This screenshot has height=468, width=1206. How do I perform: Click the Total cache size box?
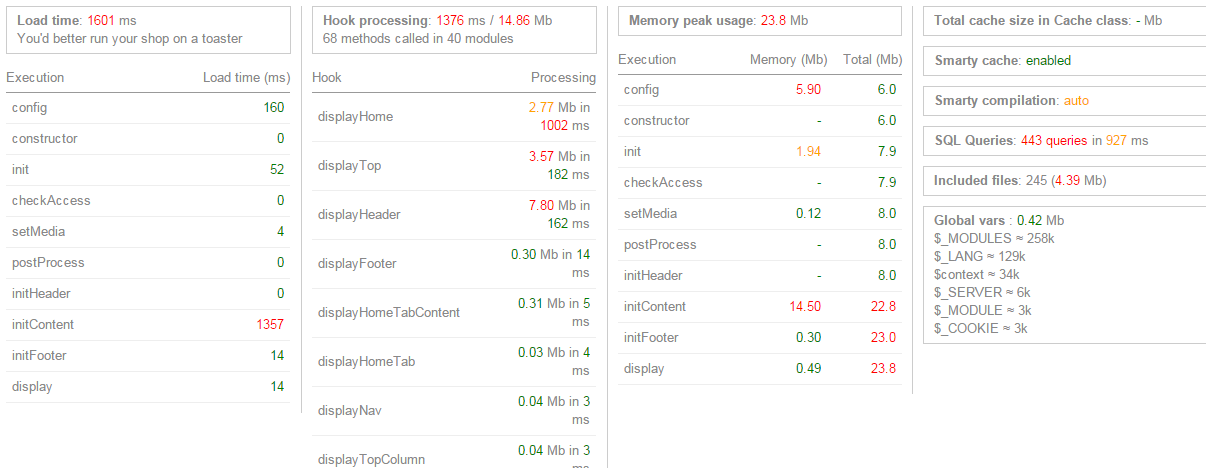click(x=1064, y=20)
